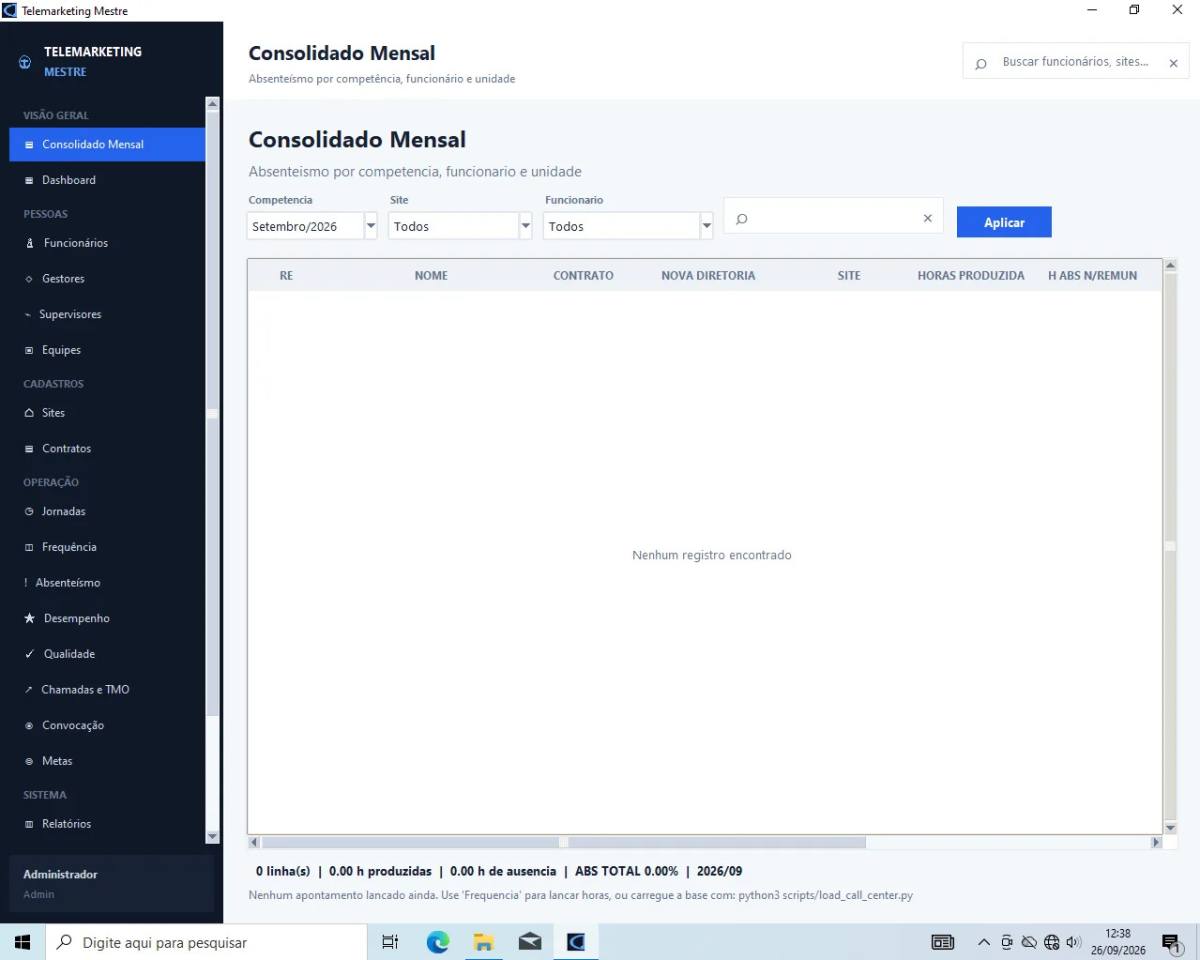1200x960 pixels.
Task: Click the Qualidade checkmark icon
Action: 29,654
